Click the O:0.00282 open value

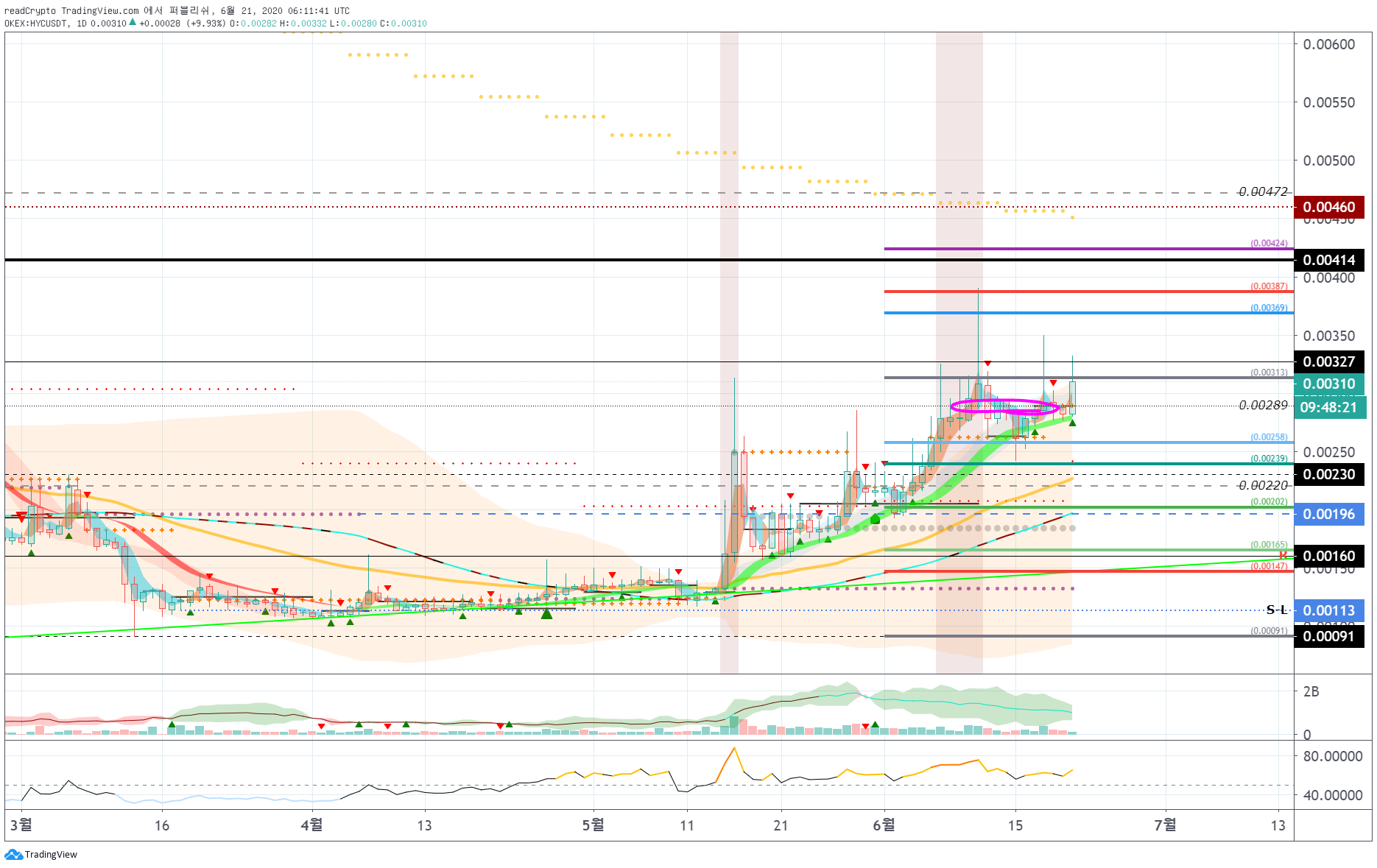tap(253, 24)
